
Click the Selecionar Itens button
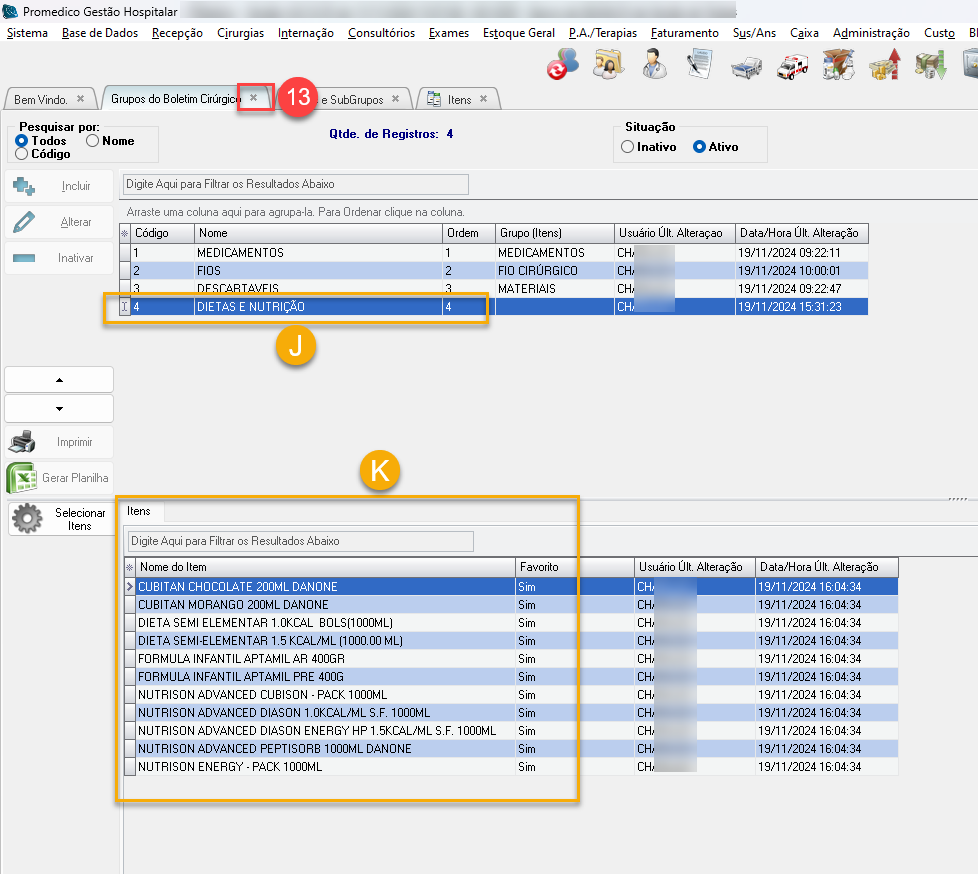point(61,519)
